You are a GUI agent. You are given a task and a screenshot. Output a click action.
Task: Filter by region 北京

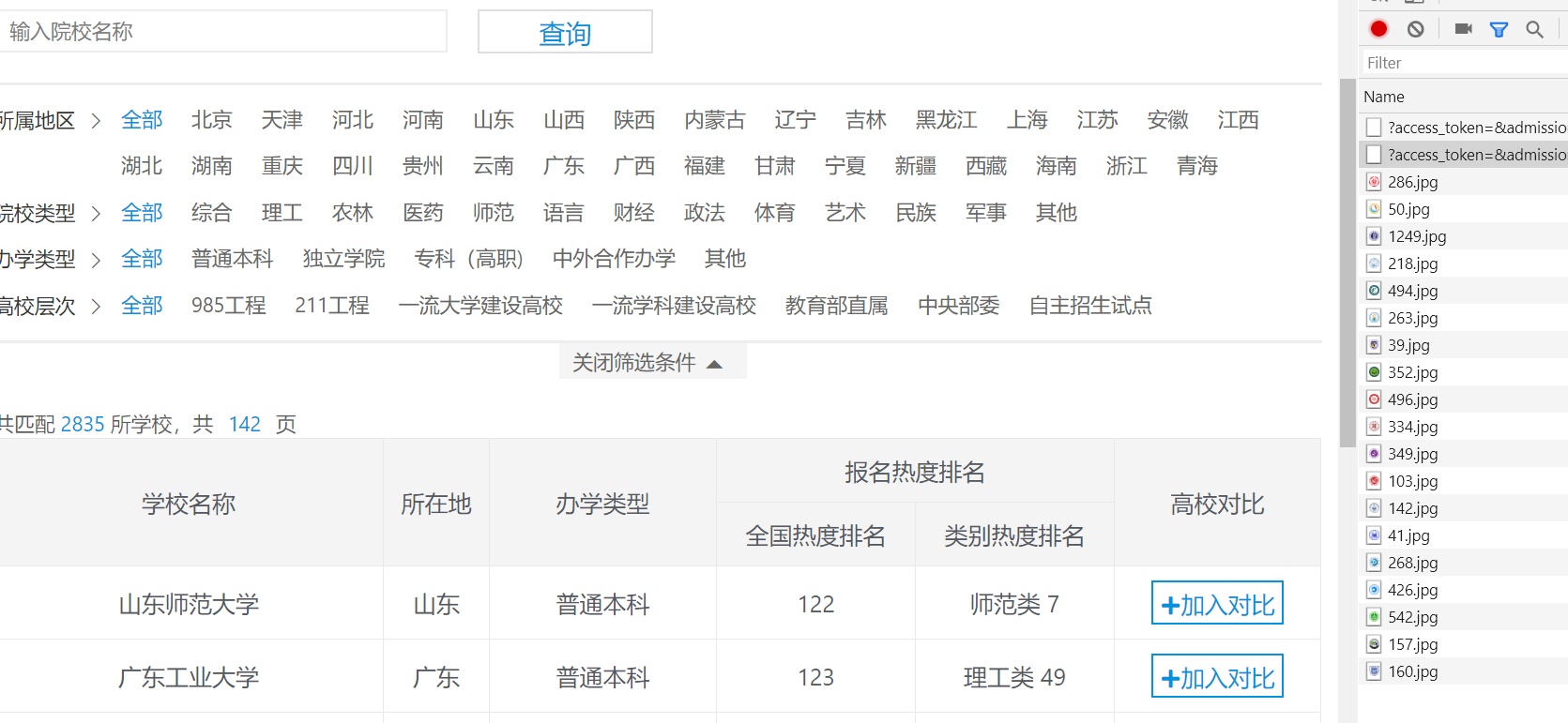(212, 120)
